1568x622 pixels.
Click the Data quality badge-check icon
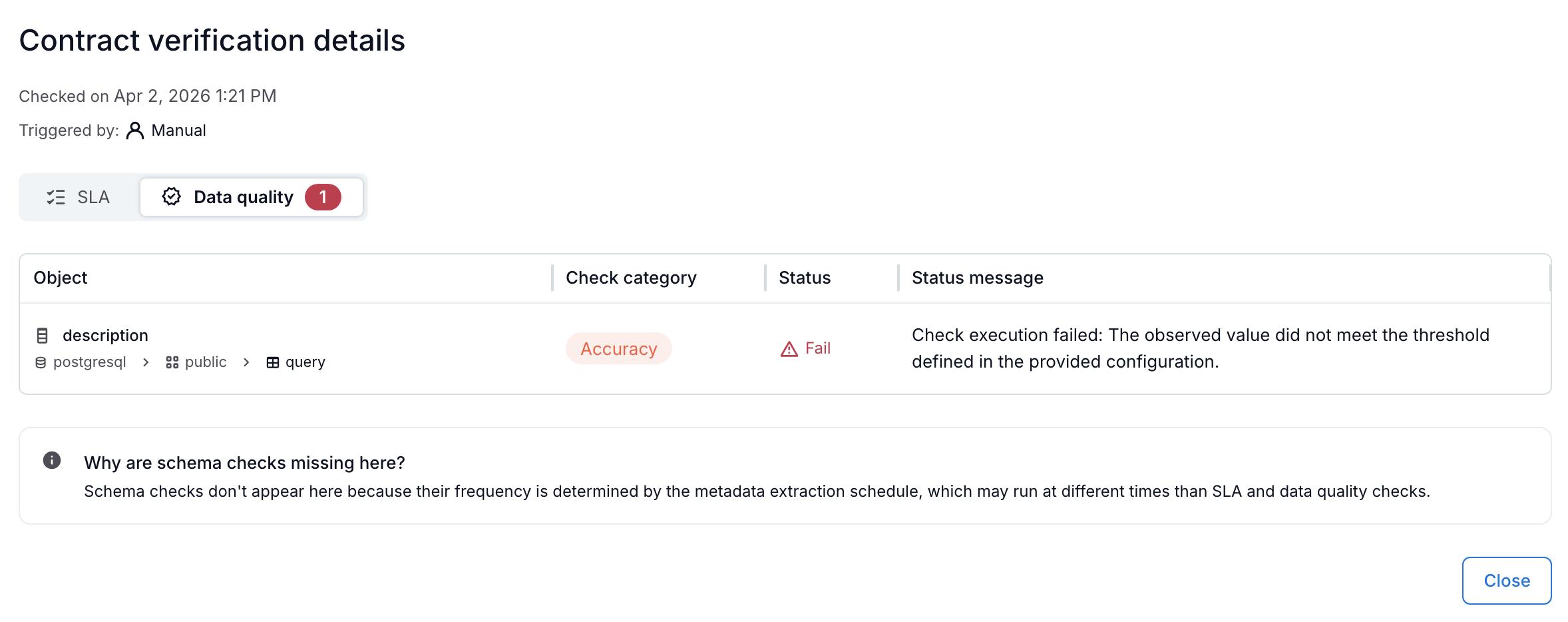(172, 196)
